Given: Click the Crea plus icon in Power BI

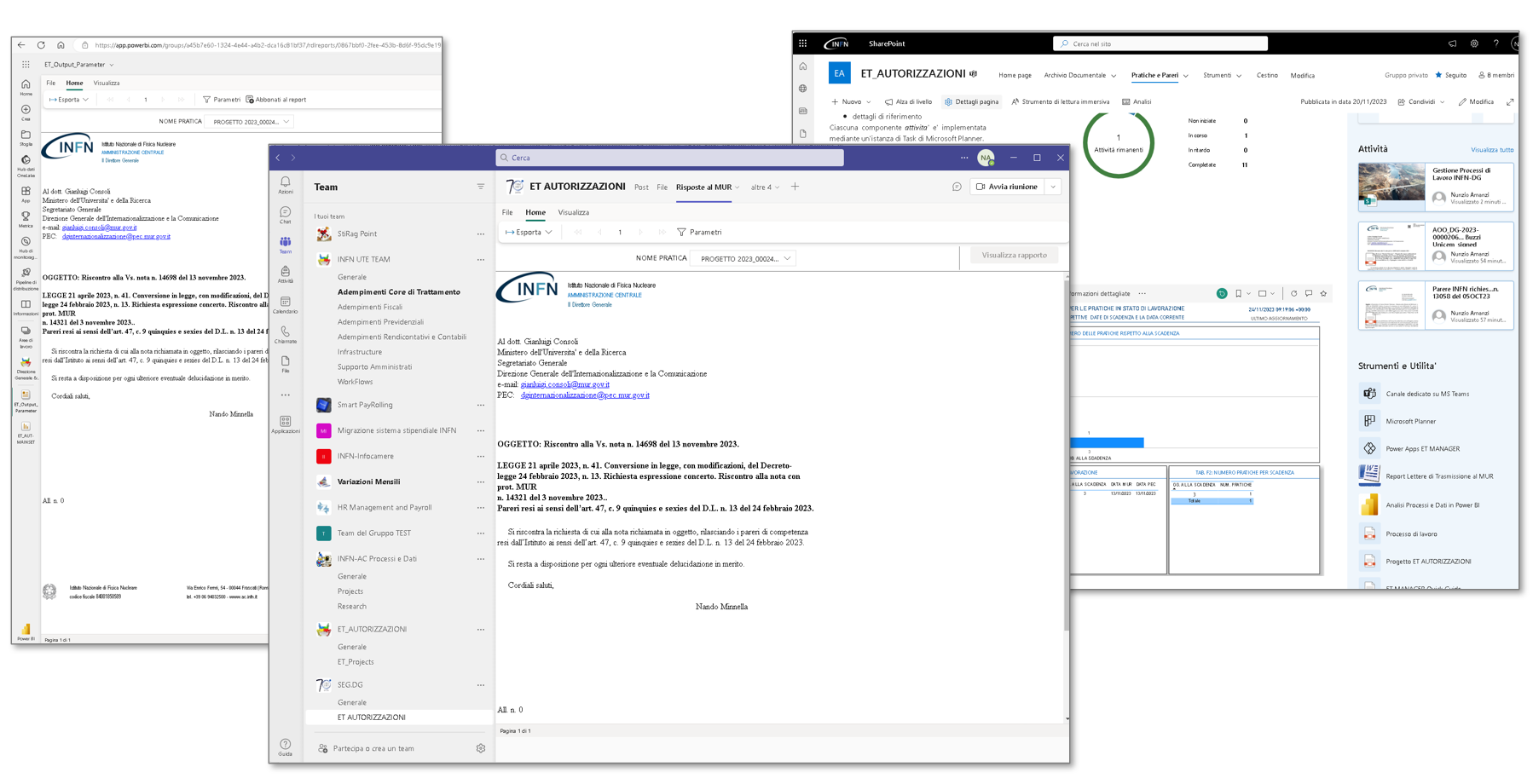Looking at the screenshot, I should 26,112.
